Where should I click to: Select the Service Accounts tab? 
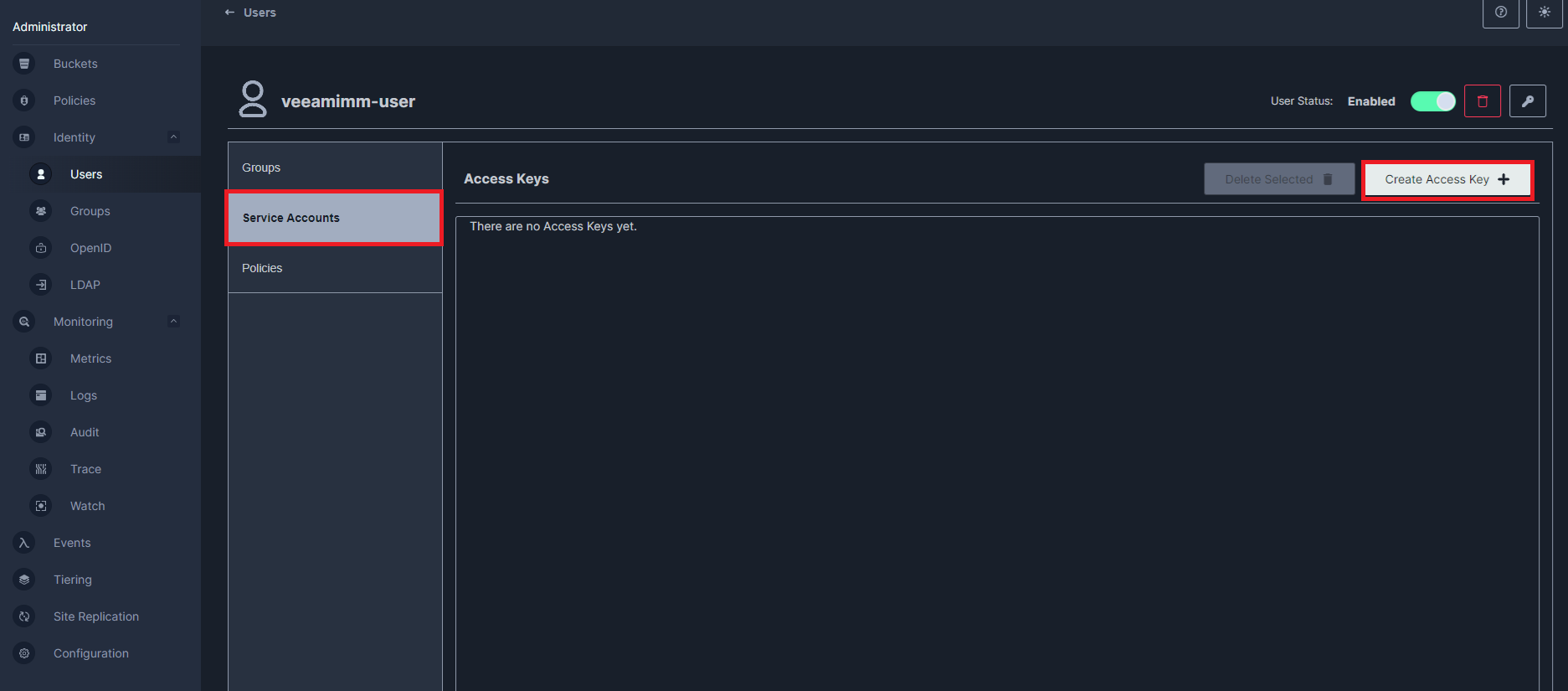[335, 218]
